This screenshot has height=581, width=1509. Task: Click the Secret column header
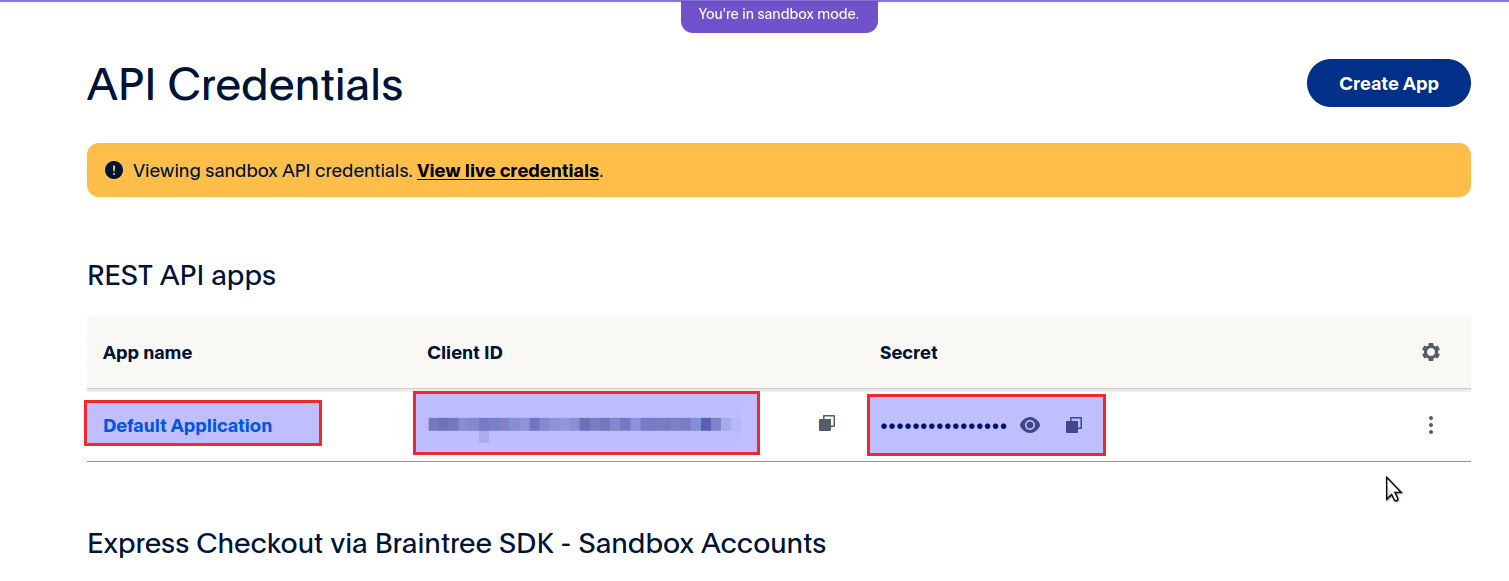(908, 353)
